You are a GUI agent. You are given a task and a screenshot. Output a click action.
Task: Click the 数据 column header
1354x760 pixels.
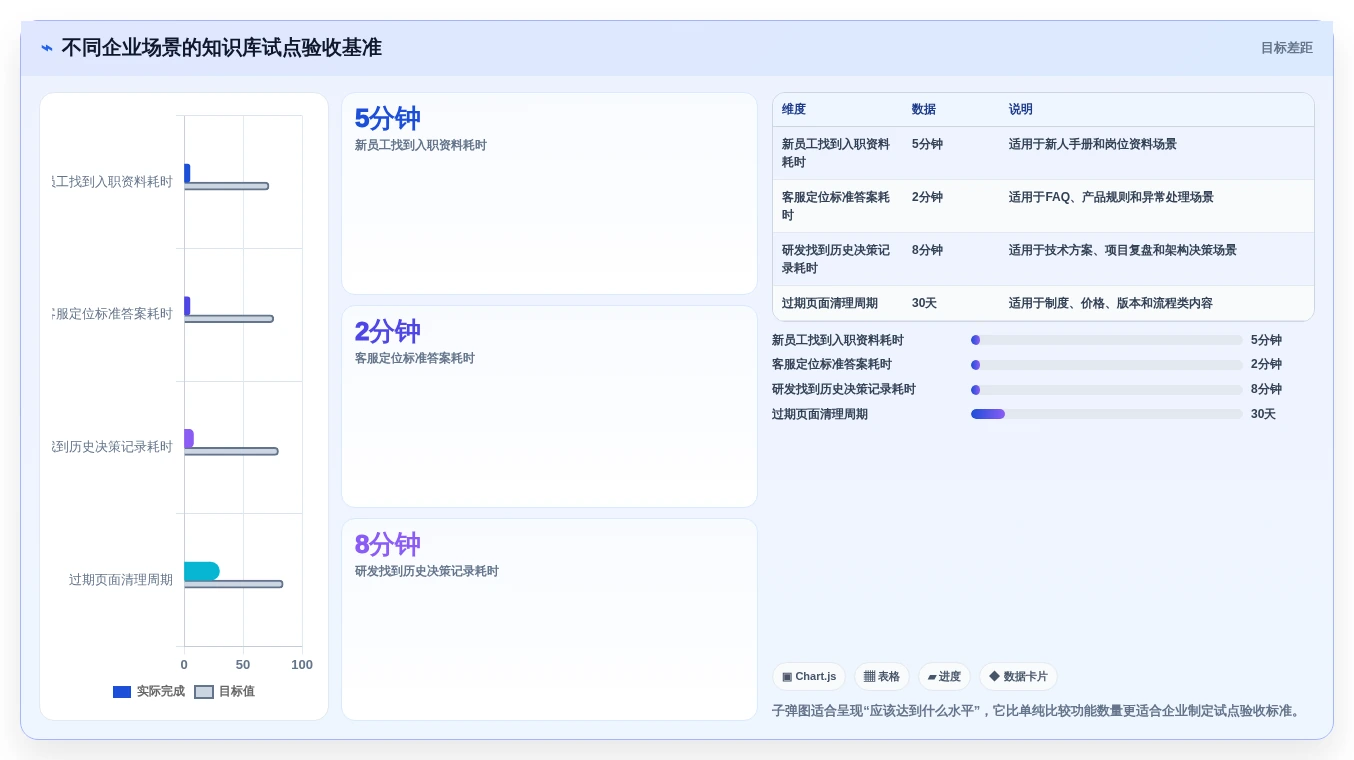[x=924, y=110]
